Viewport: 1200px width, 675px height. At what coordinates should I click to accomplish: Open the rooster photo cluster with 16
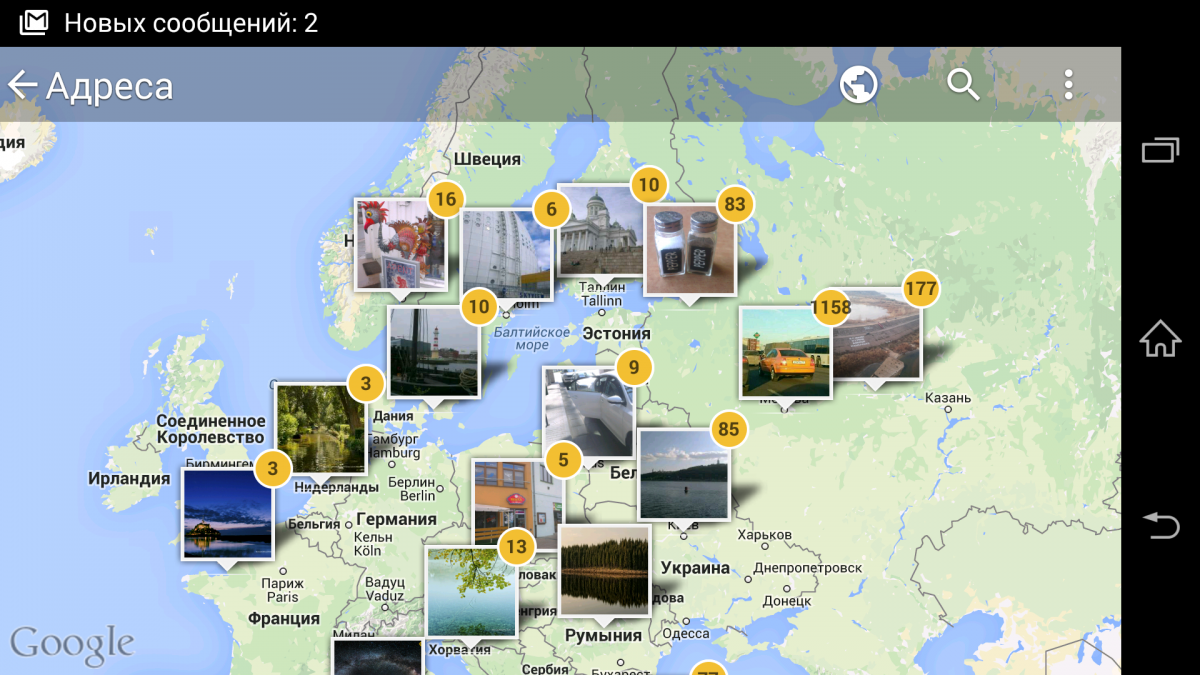click(401, 244)
